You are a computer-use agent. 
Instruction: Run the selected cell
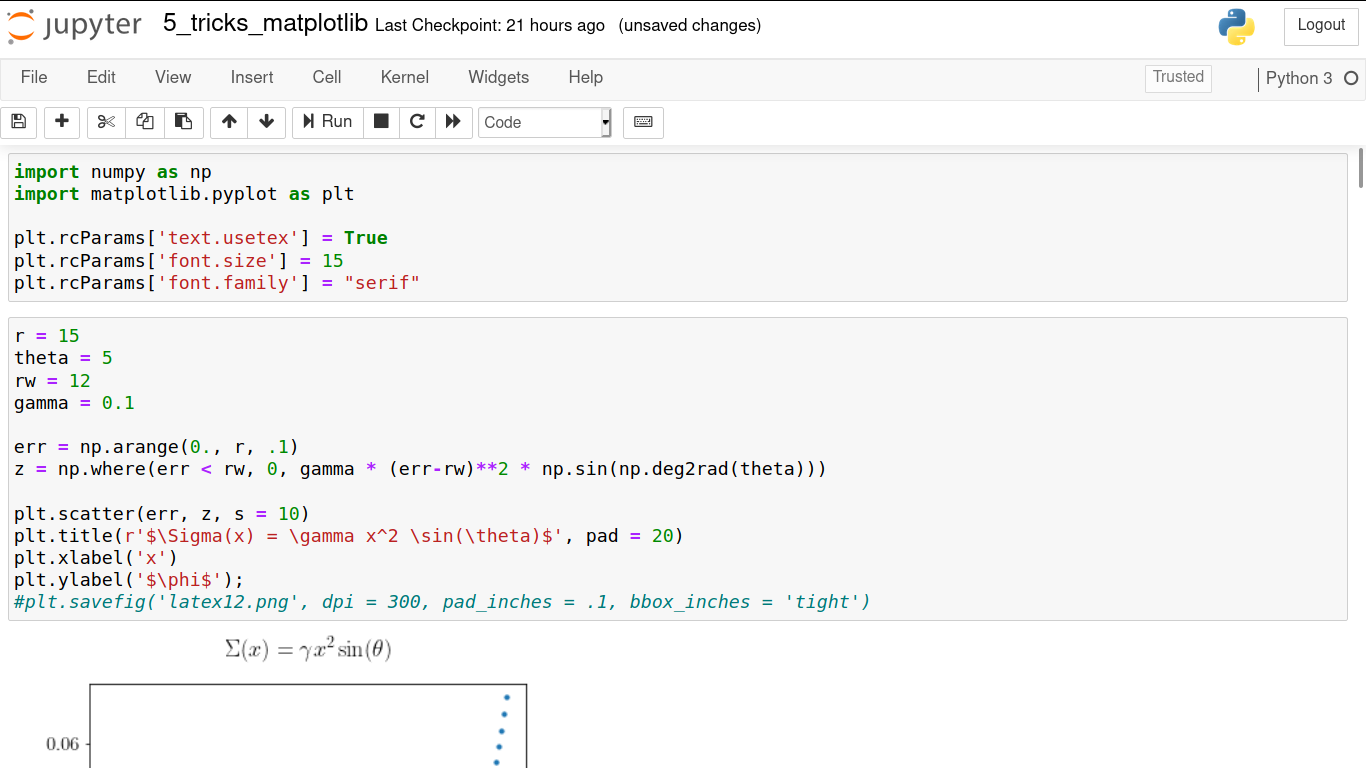[x=327, y=122]
